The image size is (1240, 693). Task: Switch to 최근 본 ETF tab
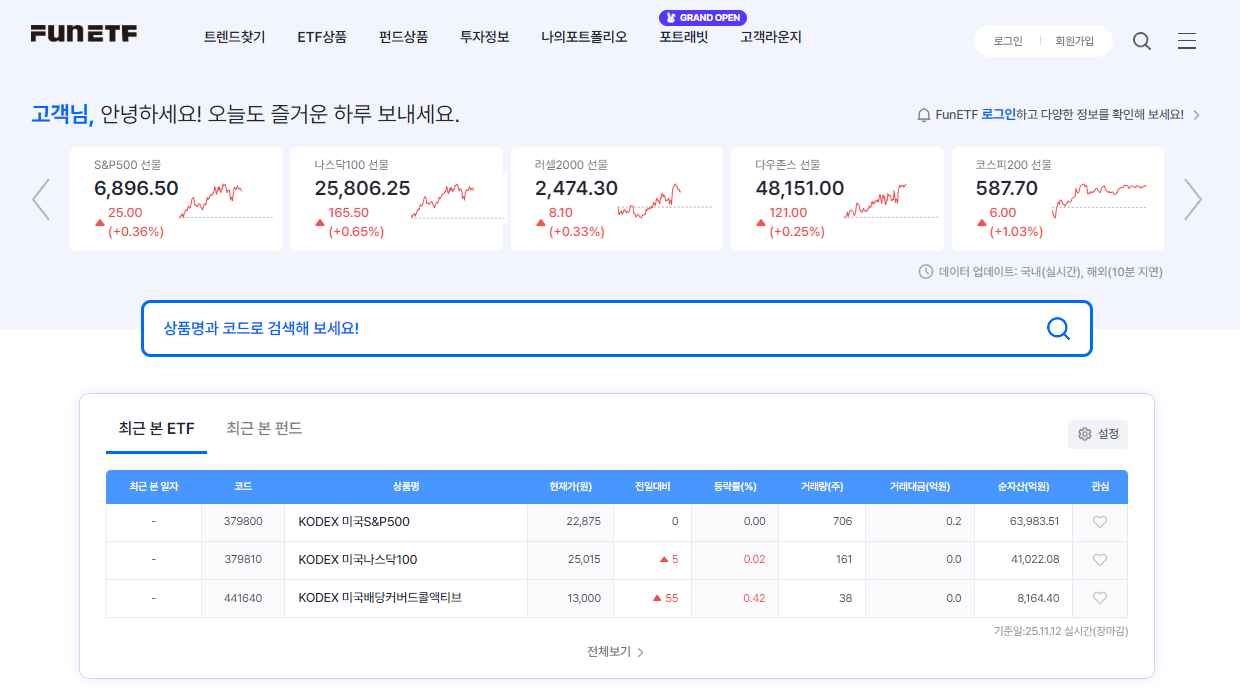pyautogui.click(x=156, y=429)
